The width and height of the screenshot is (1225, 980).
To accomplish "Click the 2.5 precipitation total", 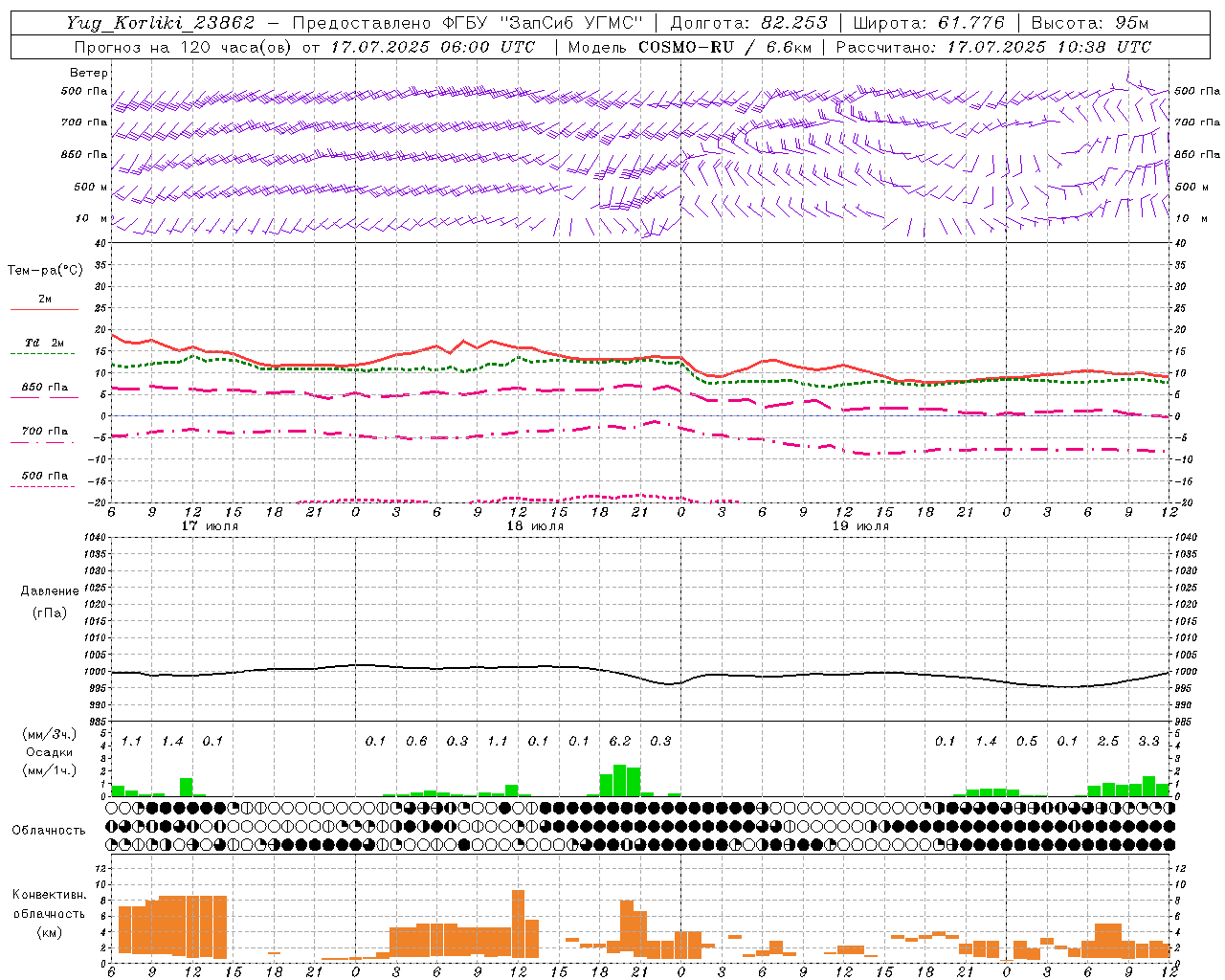I will click(x=1108, y=741).
